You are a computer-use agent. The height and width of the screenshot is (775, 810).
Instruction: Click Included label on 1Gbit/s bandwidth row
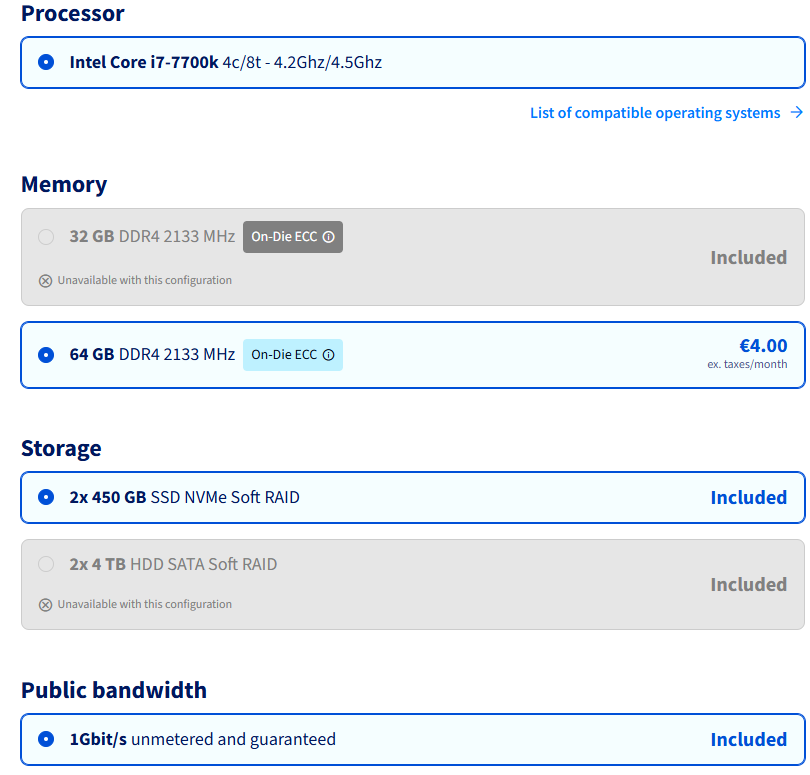point(748,739)
